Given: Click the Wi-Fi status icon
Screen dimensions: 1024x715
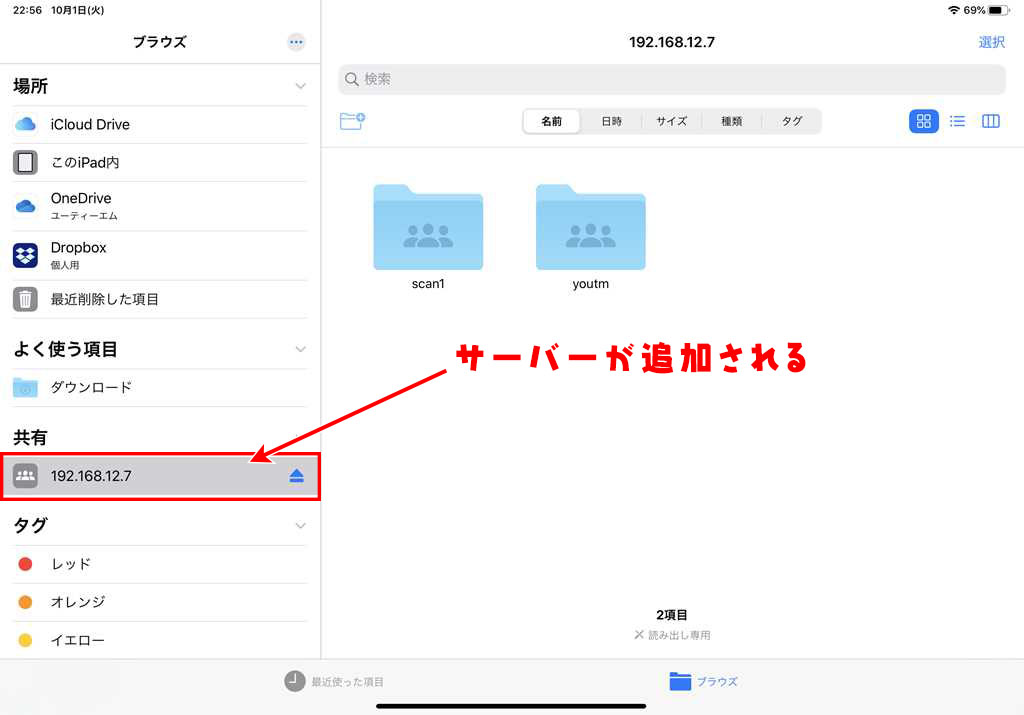Looking at the screenshot, I should coord(954,10).
